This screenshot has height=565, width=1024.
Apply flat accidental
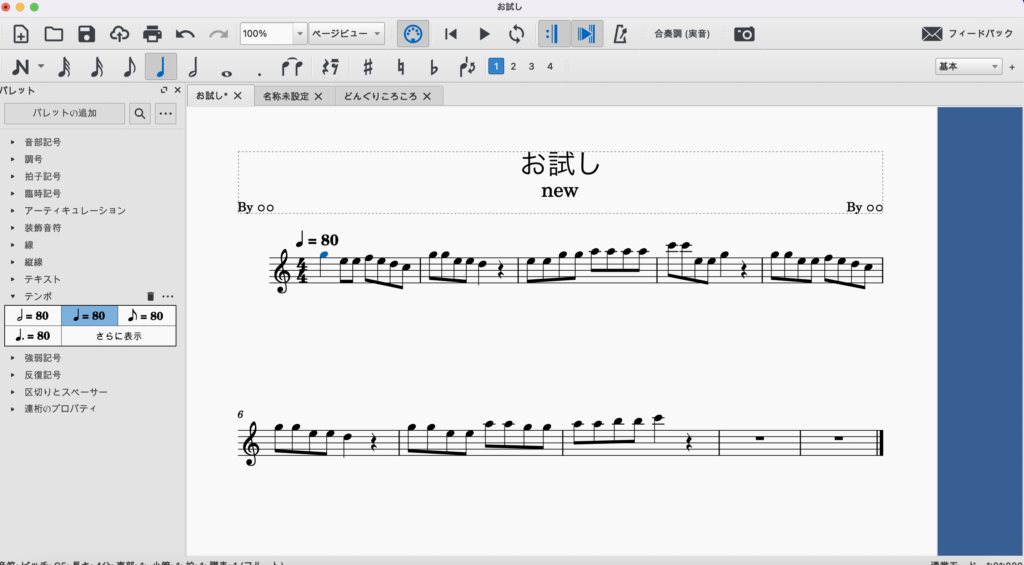tap(434, 67)
